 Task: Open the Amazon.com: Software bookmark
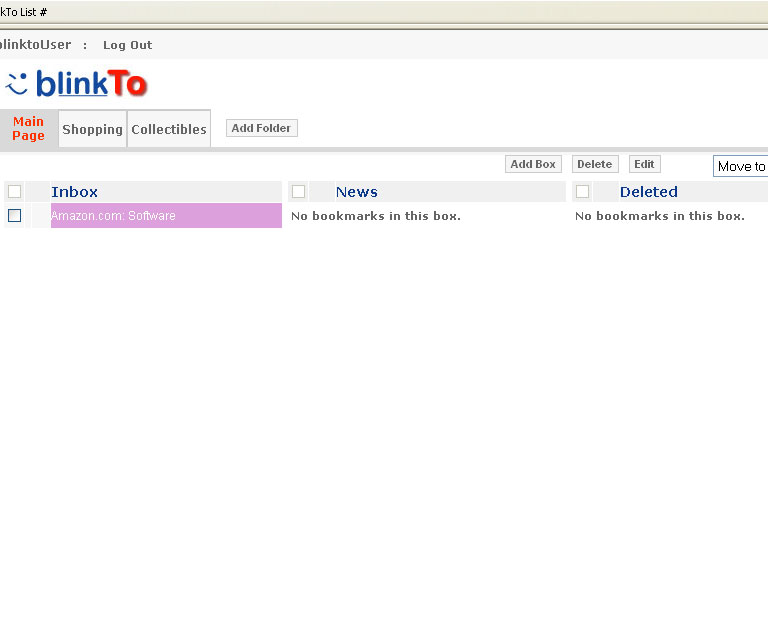click(x=113, y=216)
